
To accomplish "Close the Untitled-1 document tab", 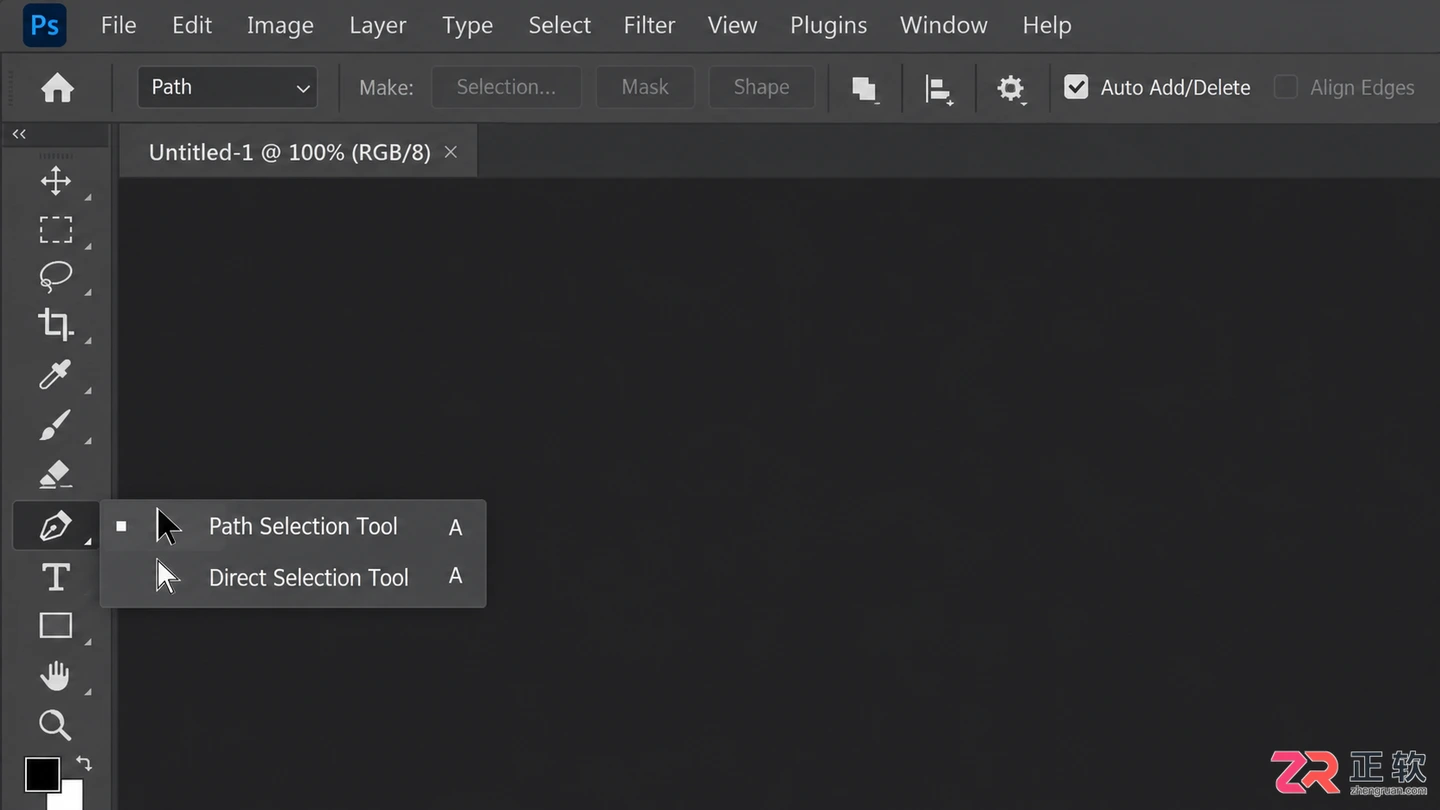I will 451,152.
